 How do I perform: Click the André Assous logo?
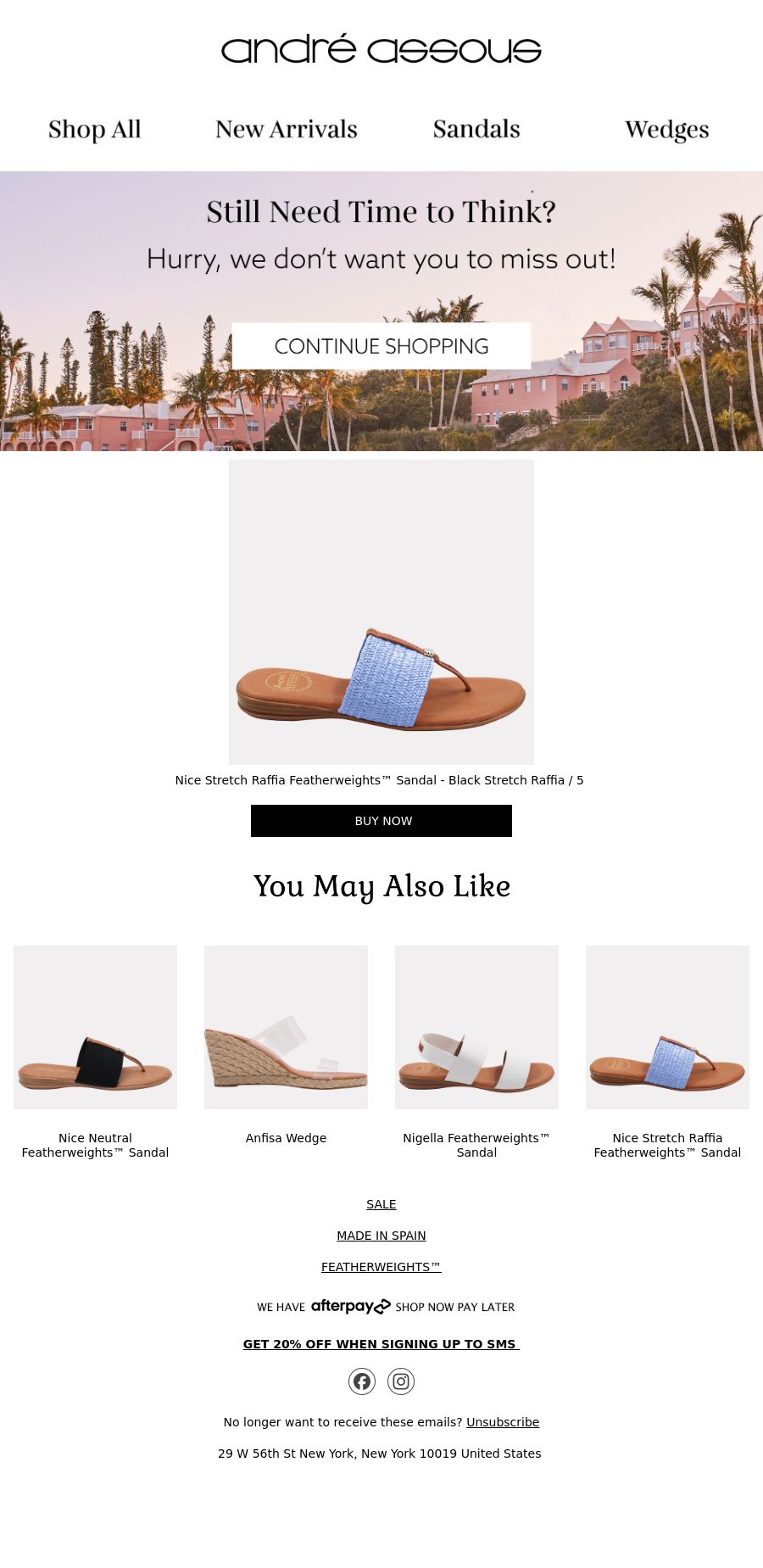click(x=381, y=49)
